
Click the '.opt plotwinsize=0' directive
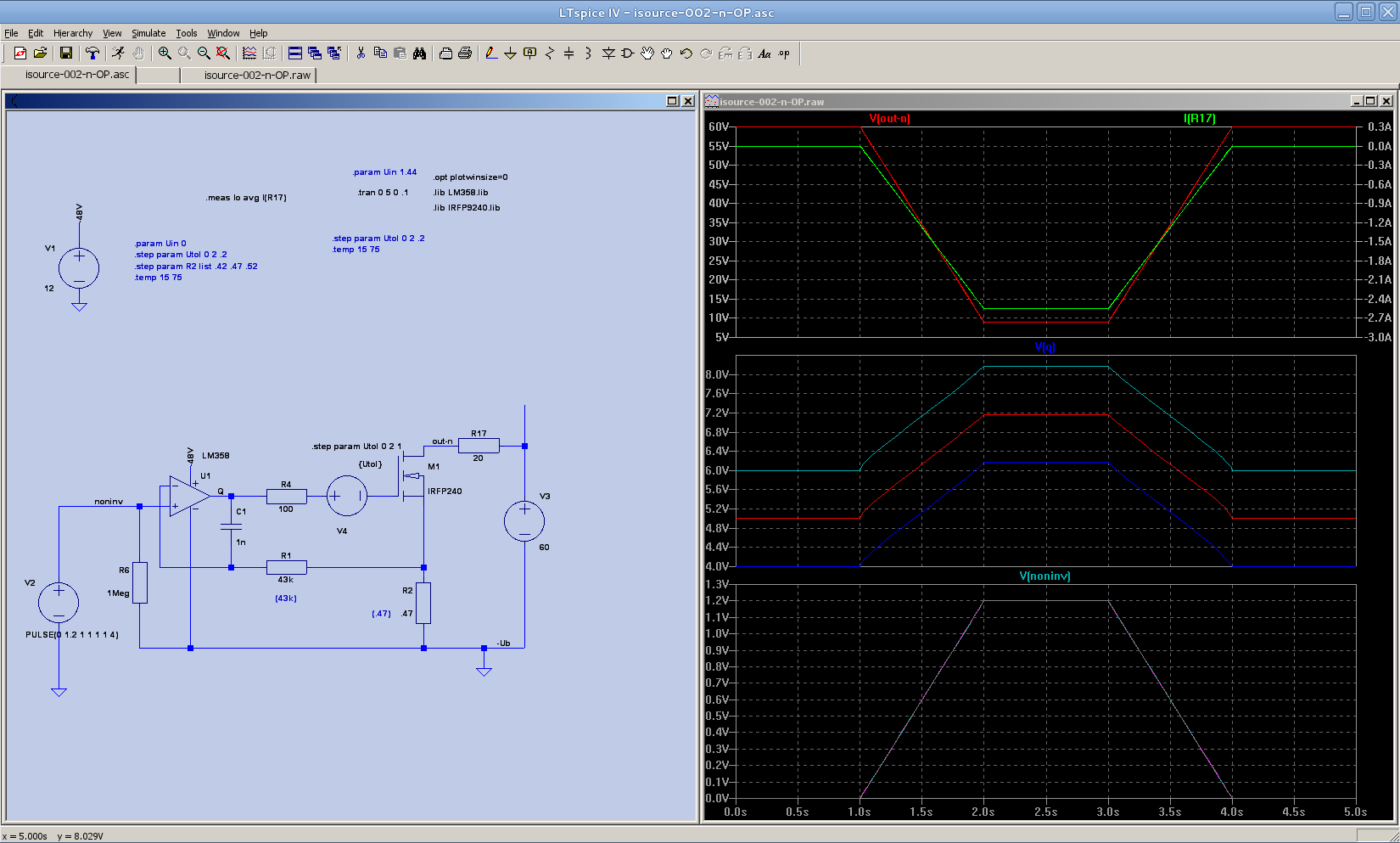pos(471,177)
